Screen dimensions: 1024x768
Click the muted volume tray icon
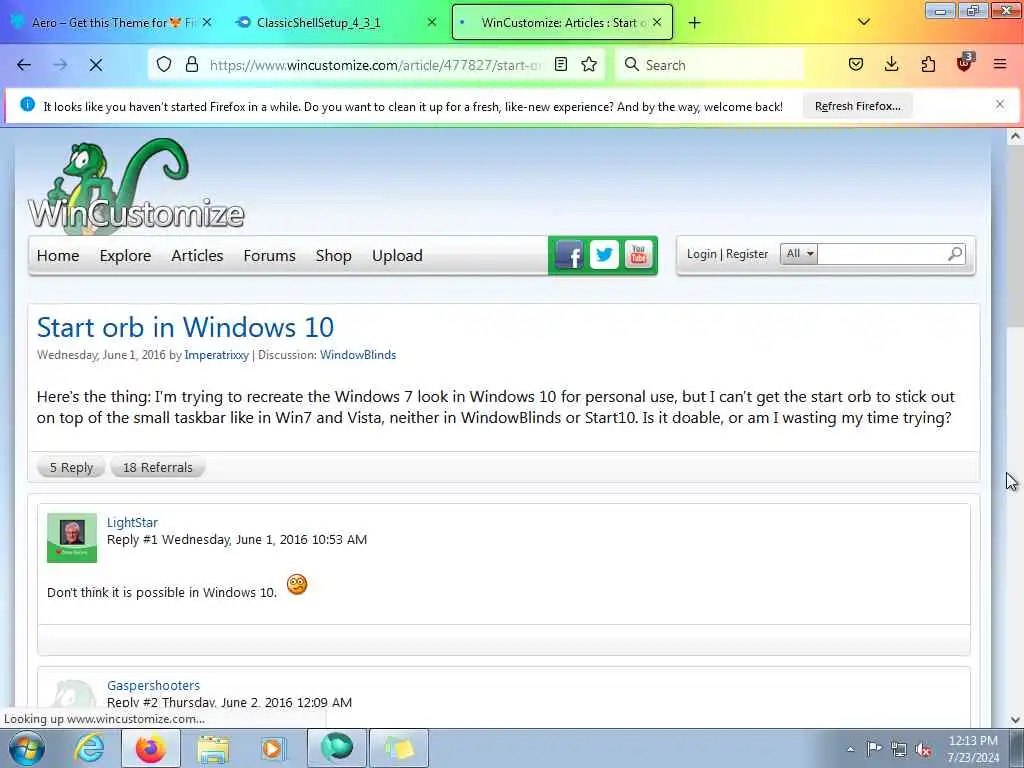point(923,750)
